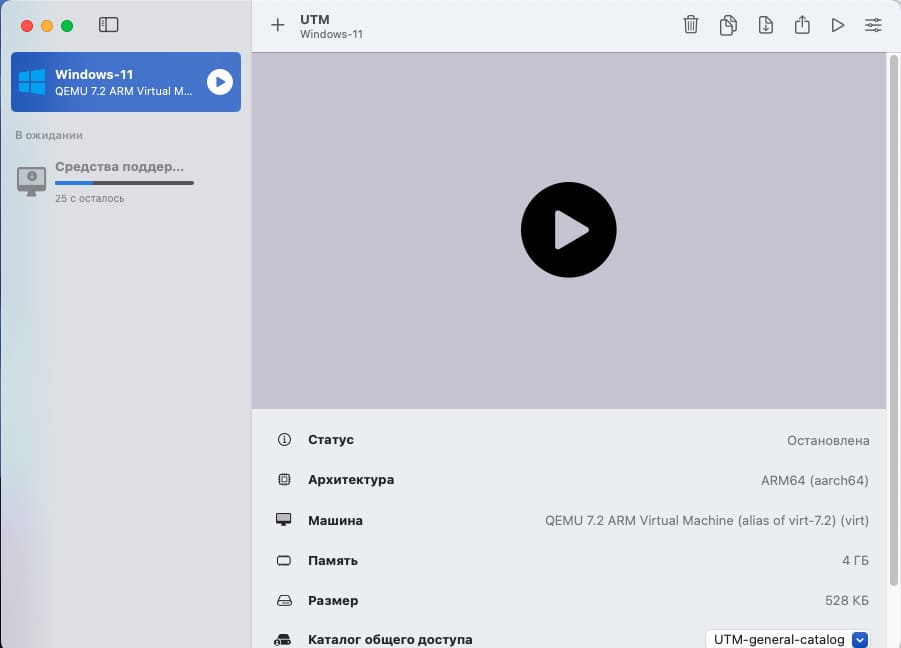Start the VM from toolbar play icon
901x648 pixels.
coord(838,25)
